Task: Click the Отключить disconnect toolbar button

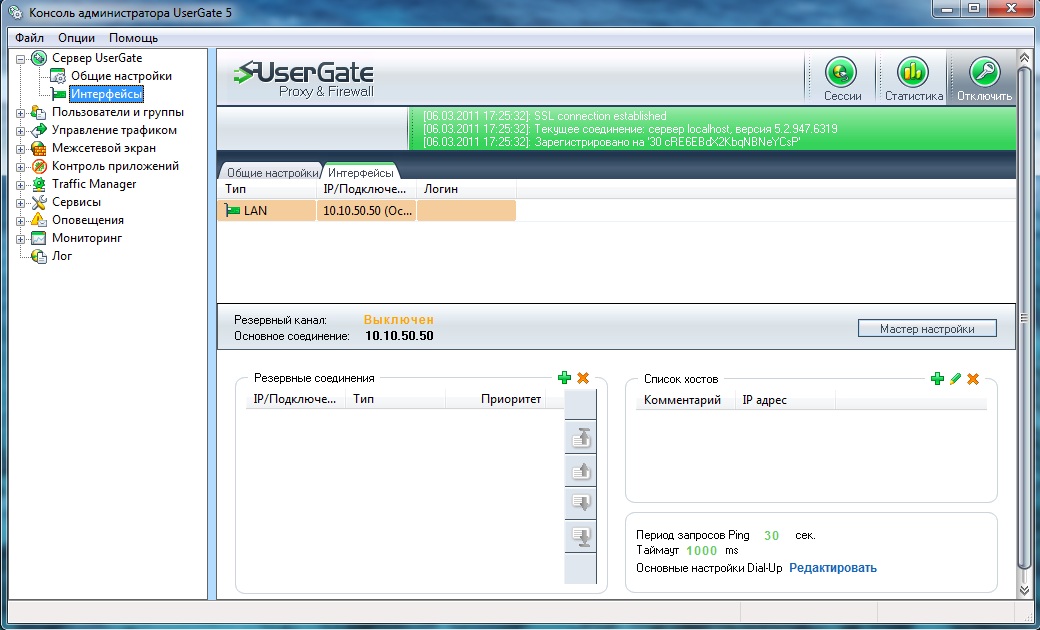Action: point(984,78)
